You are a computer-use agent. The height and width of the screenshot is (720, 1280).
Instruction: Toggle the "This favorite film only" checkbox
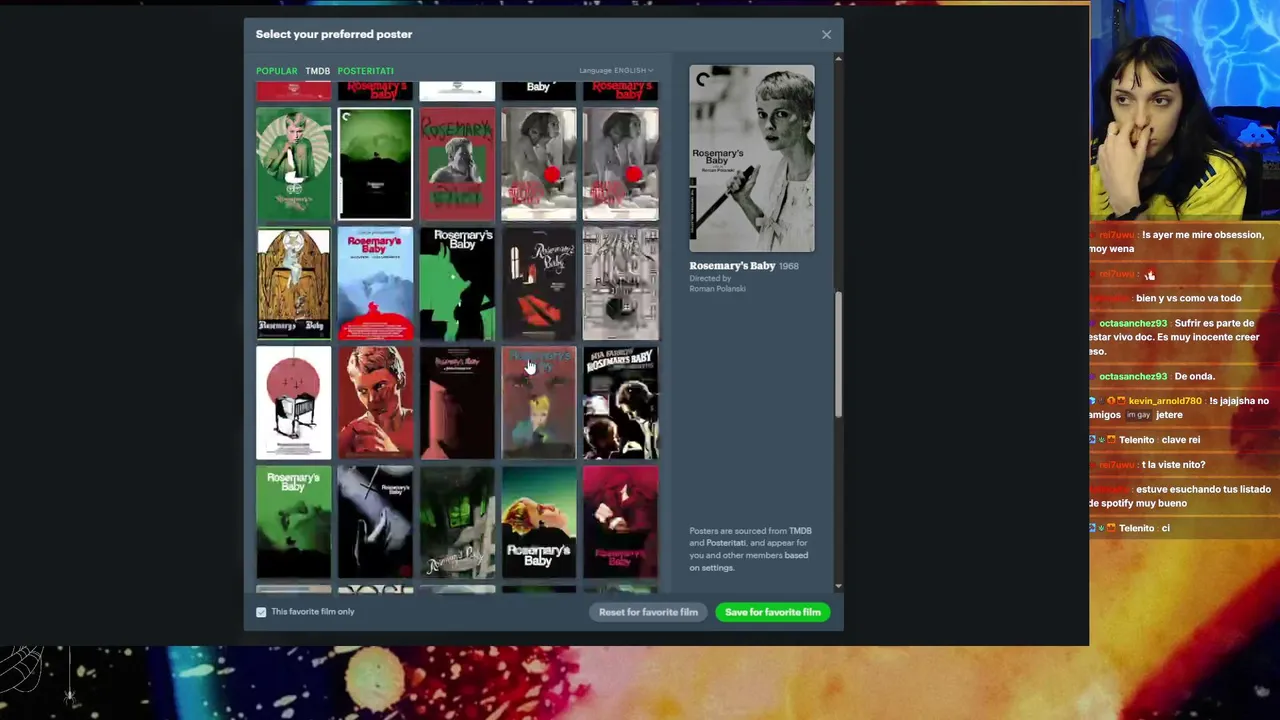click(x=261, y=612)
